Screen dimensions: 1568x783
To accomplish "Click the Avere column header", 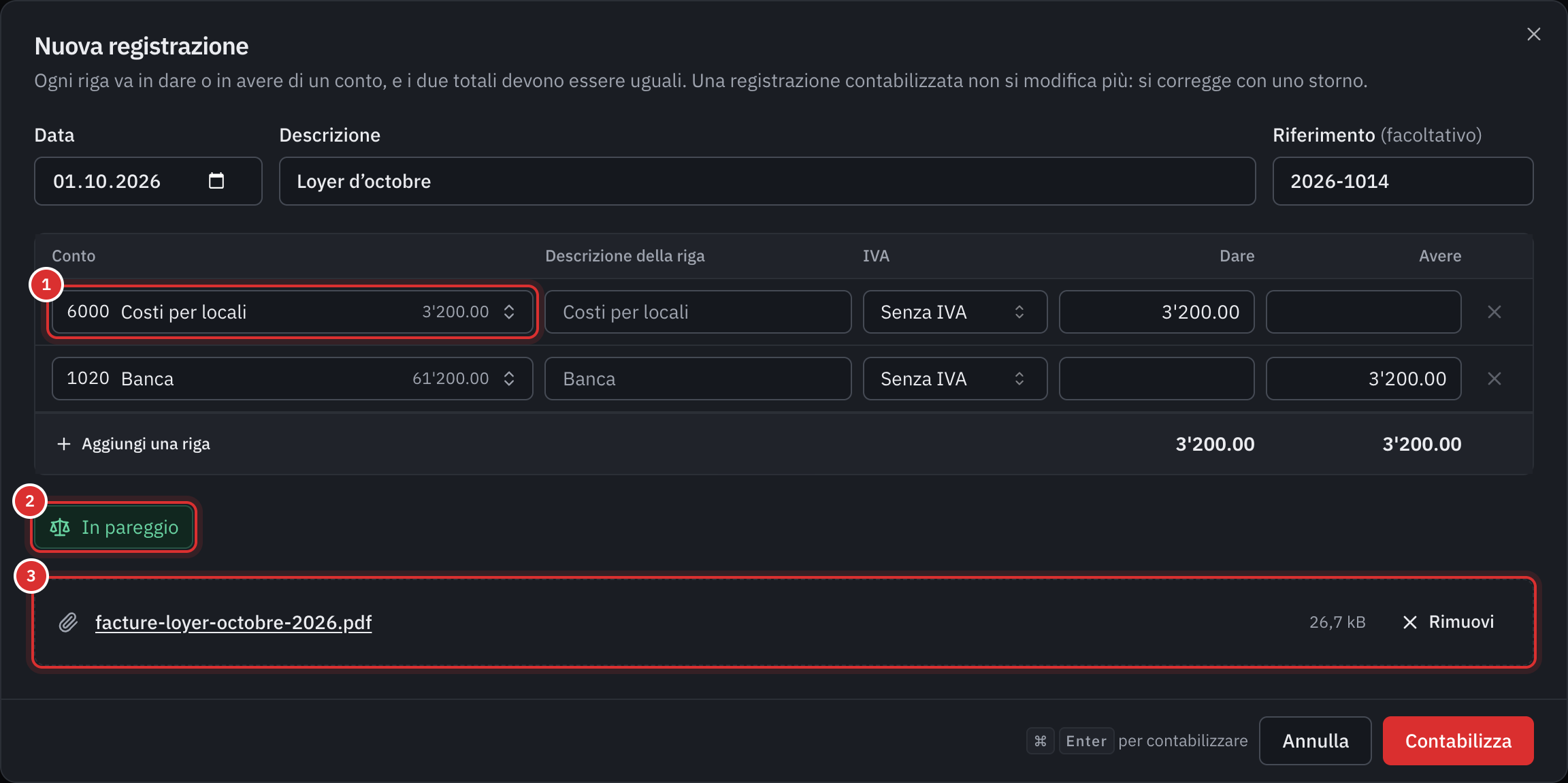I will click(1440, 256).
